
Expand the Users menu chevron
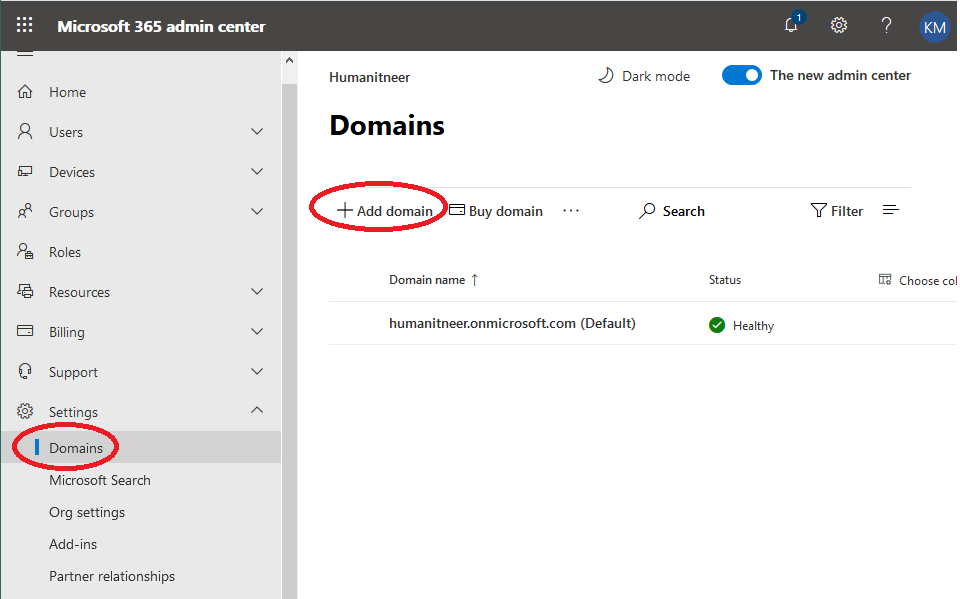(x=257, y=132)
